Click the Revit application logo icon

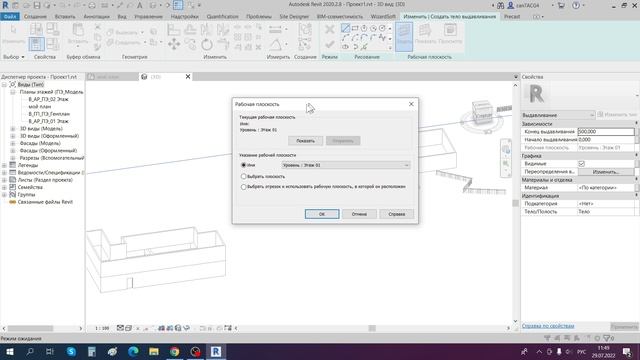pos(5,5)
